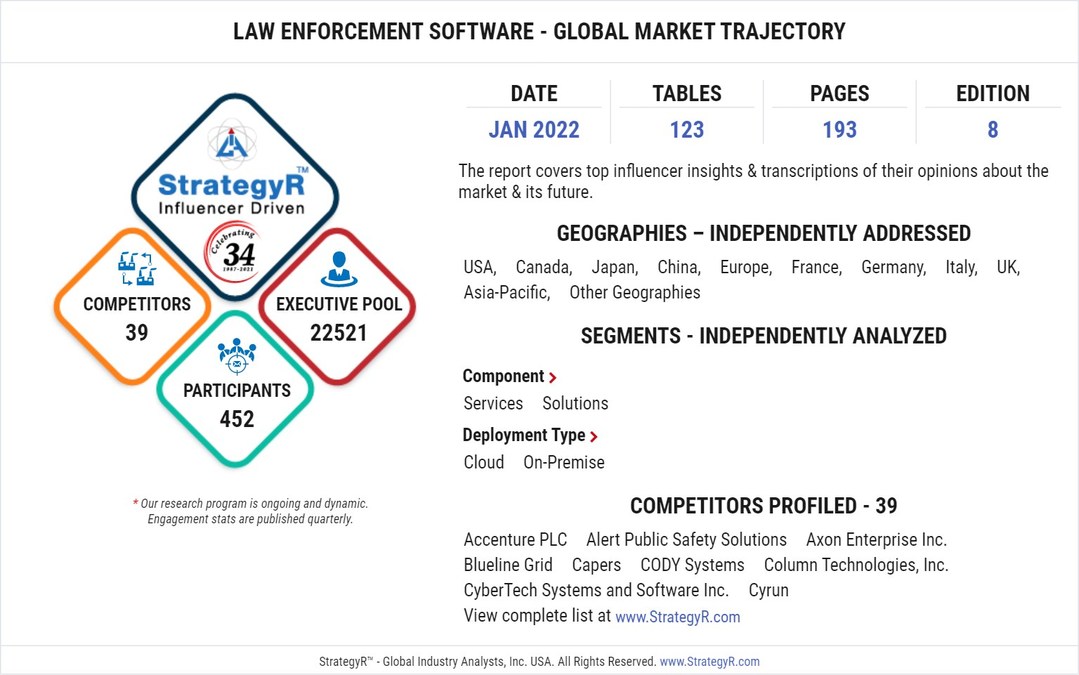Select the Germany geography
Viewport: 1079px width, 675px height.
(x=894, y=268)
